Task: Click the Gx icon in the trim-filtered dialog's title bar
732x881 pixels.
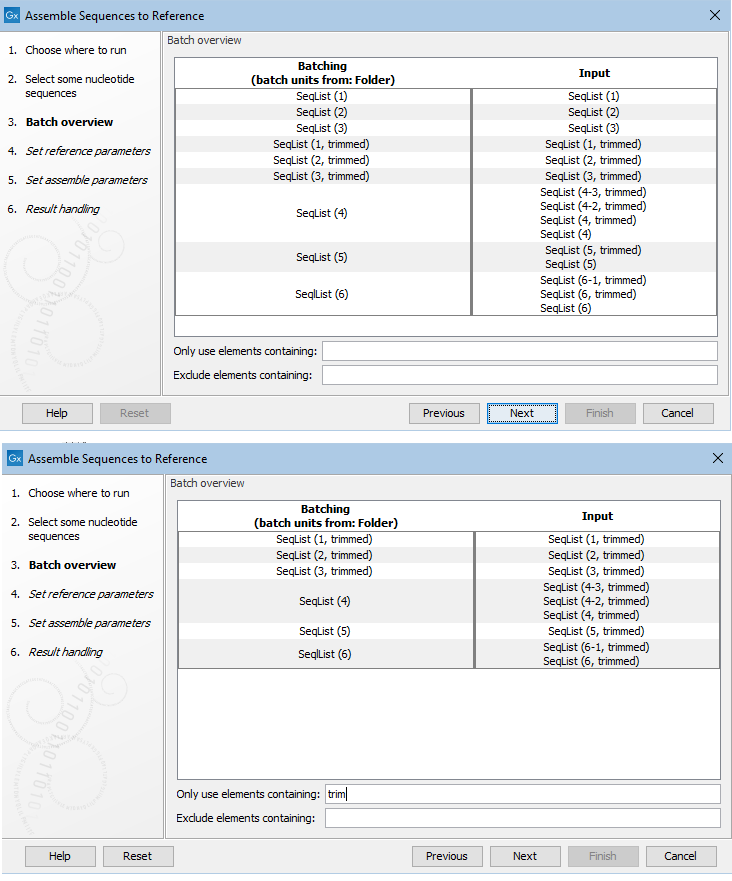Action: [x=15, y=458]
